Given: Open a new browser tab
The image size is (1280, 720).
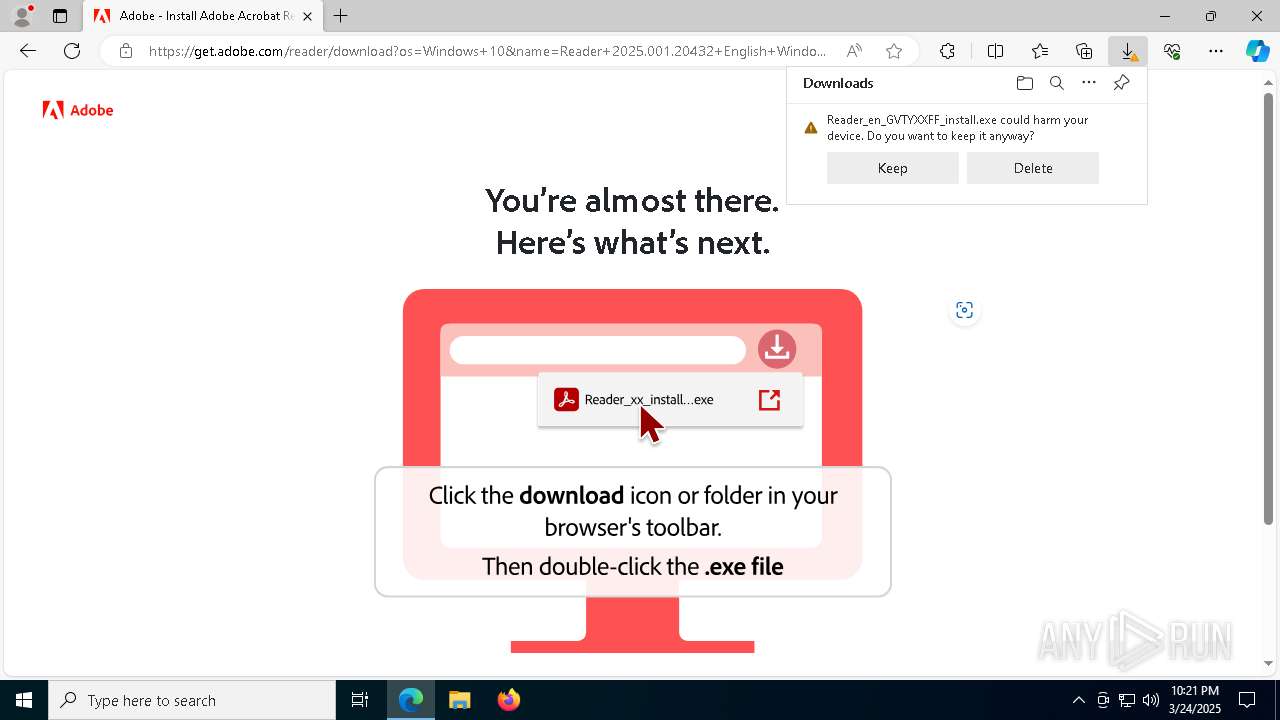Looking at the screenshot, I should pyautogui.click(x=340, y=16).
